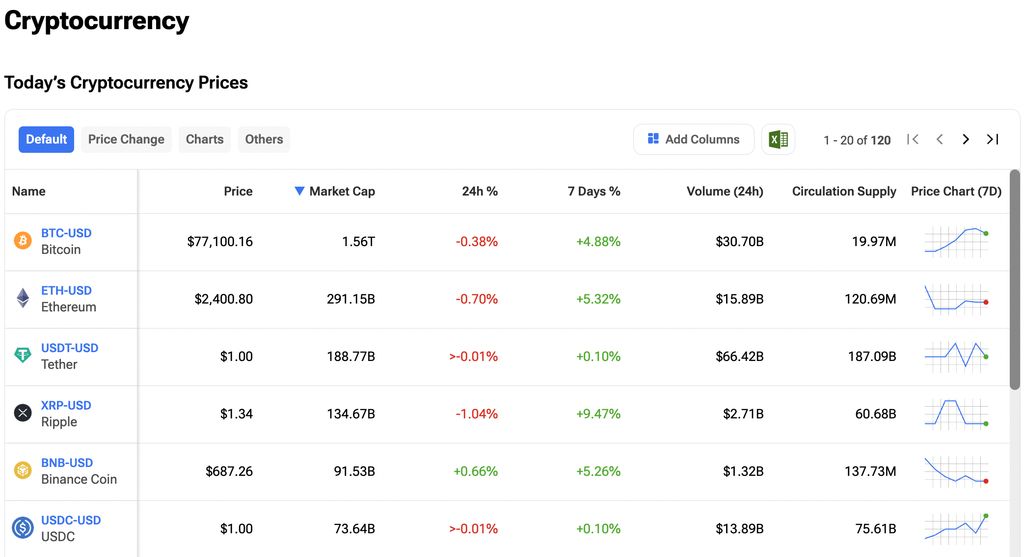1024x557 pixels.
Task: Go to previous page arrow
Action: tap(940, 139)
